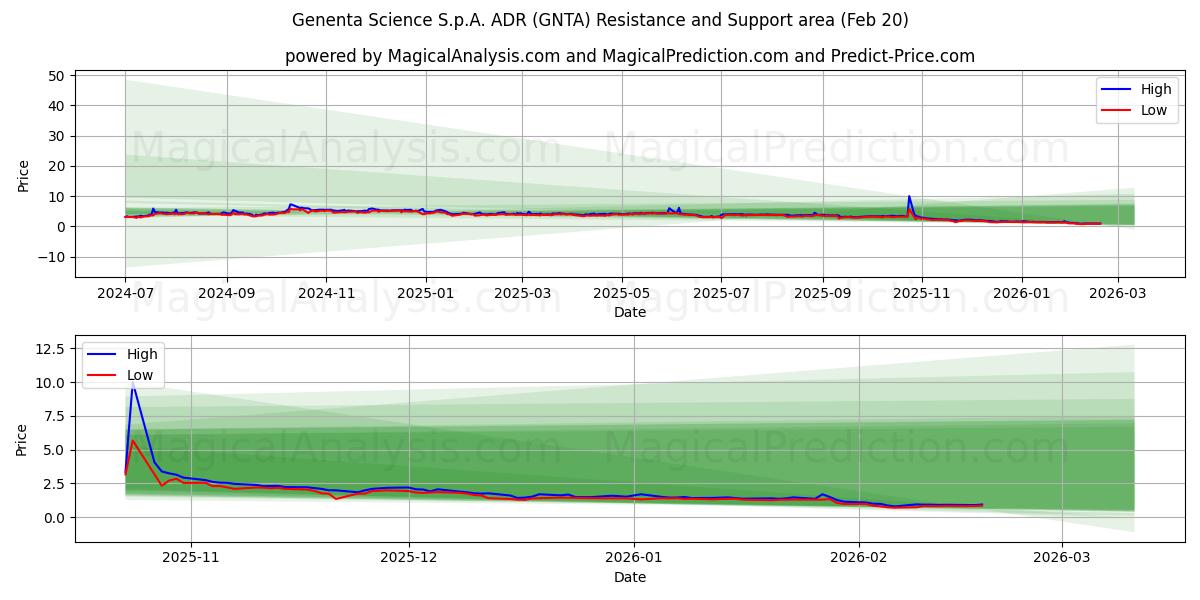Screen dimensions: 1200x600
Task: Click the '50' price tick on top chart
Action: [x=56, y=76]
